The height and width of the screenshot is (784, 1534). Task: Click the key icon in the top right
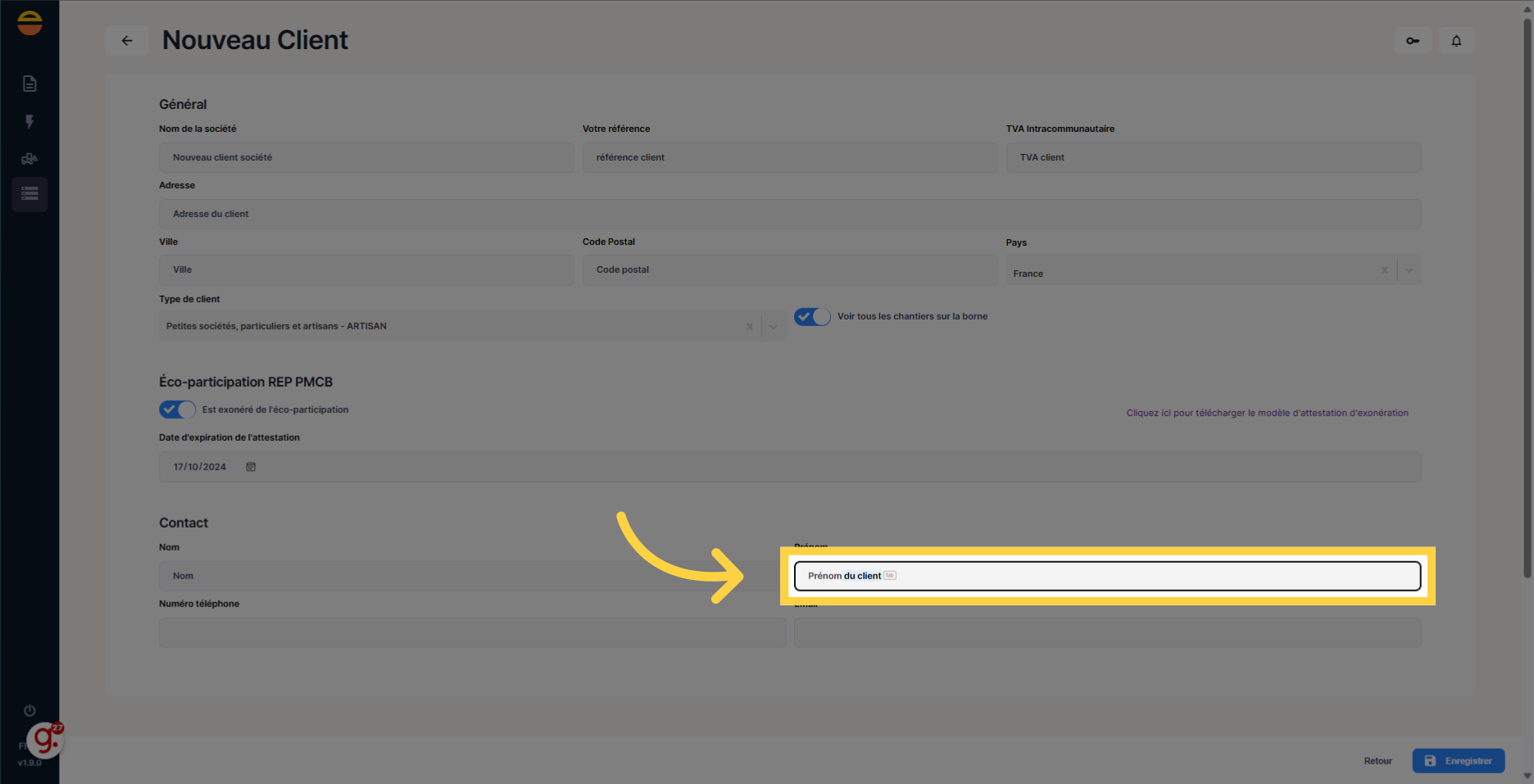[x=1412, y=40]
